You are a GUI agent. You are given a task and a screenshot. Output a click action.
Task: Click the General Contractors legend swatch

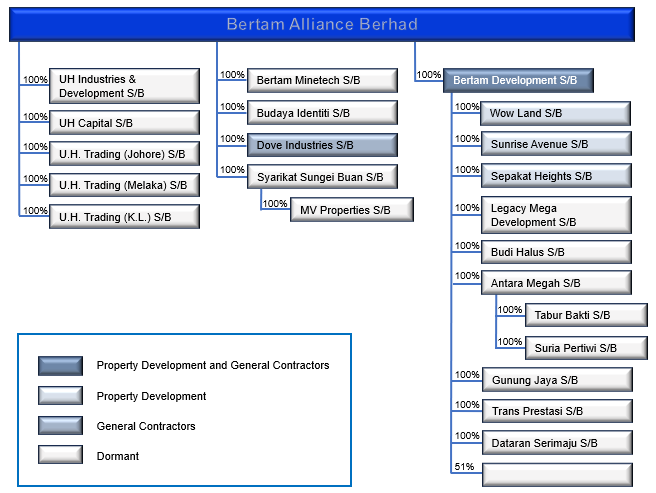coord(60,426)
